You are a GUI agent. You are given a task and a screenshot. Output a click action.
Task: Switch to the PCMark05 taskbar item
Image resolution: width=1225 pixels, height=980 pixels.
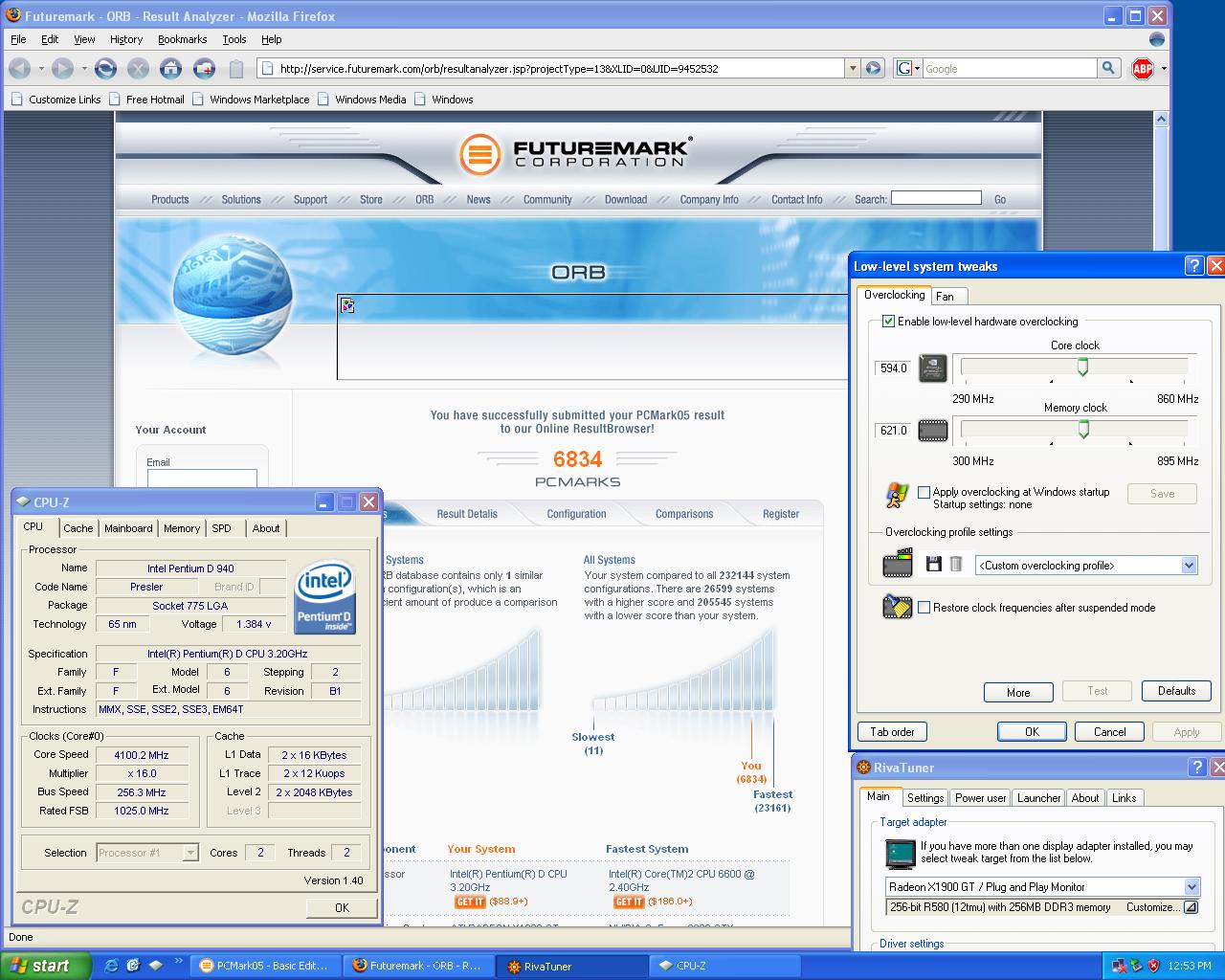[x=266, y=966]
